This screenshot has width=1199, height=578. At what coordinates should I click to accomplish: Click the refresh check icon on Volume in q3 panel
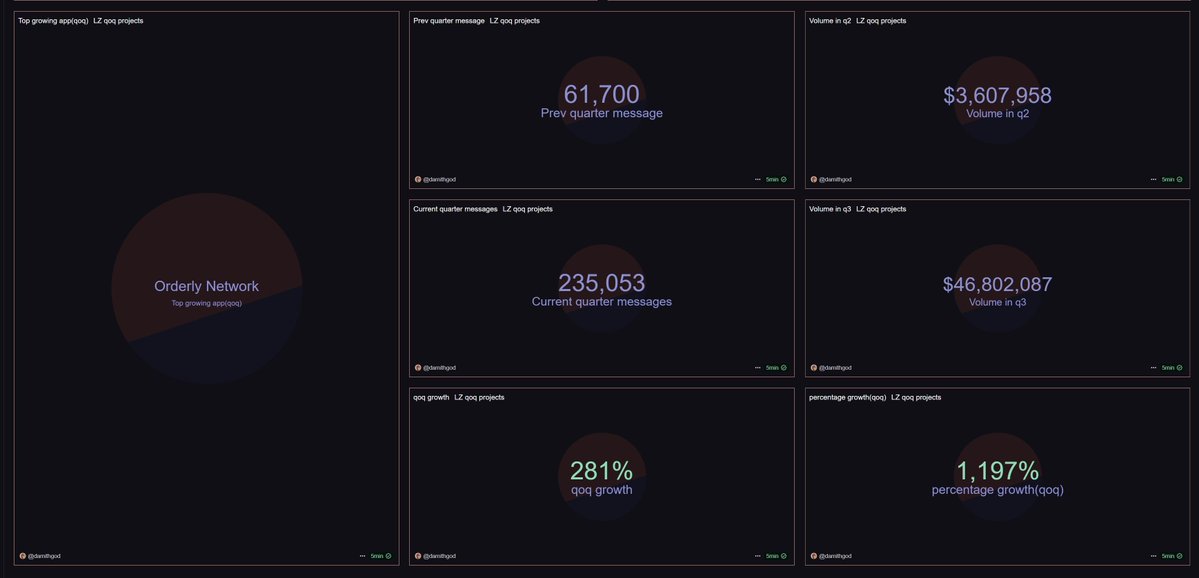click(1179, 368)
